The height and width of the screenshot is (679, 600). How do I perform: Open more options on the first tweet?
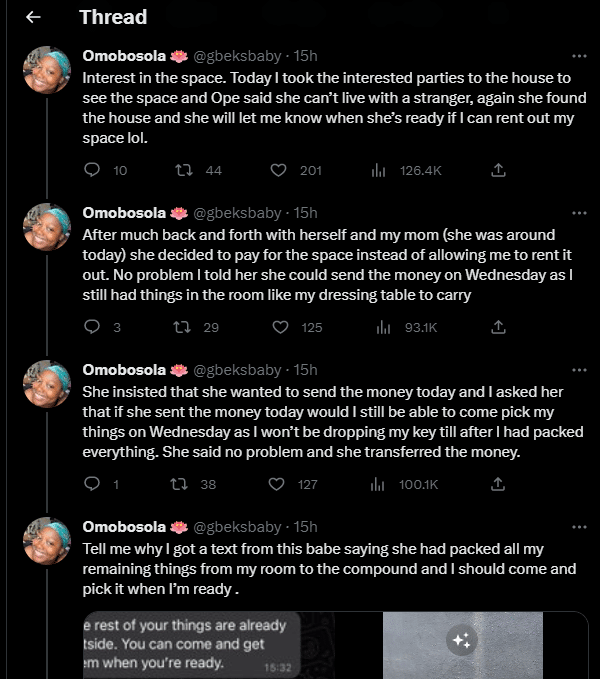pyautogui.click(x=579, y=56)
